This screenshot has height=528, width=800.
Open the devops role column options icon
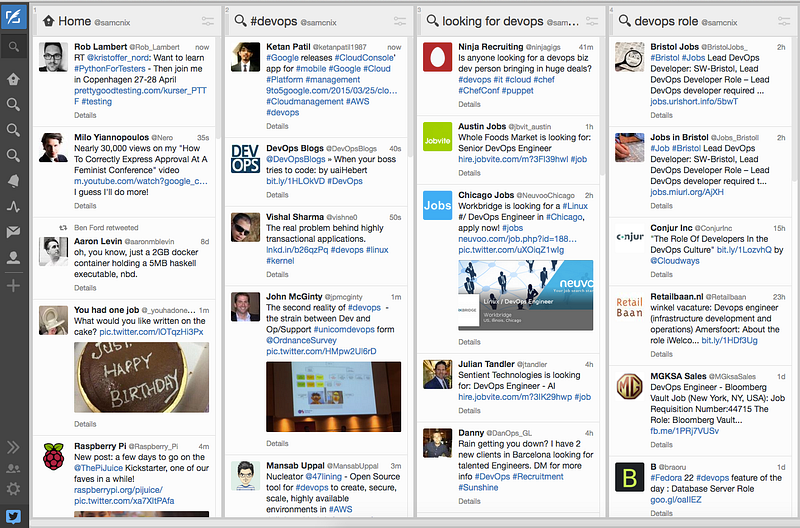coord(784,21)
